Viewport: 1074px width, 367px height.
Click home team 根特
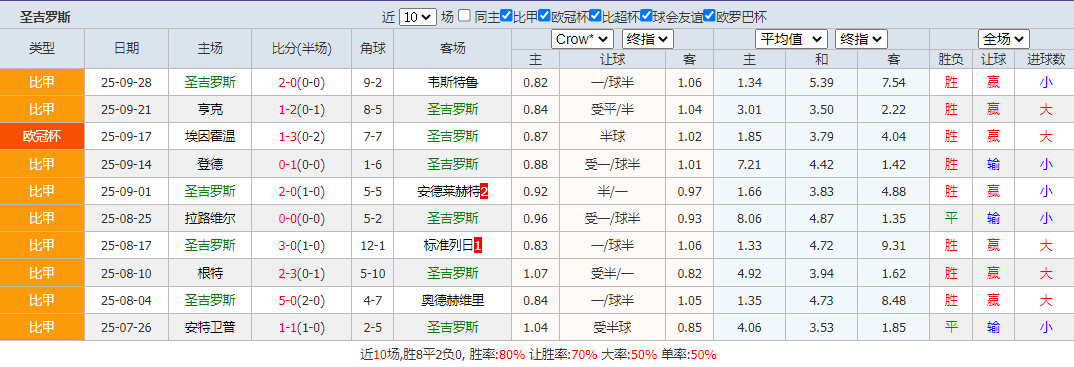[210, 273]
